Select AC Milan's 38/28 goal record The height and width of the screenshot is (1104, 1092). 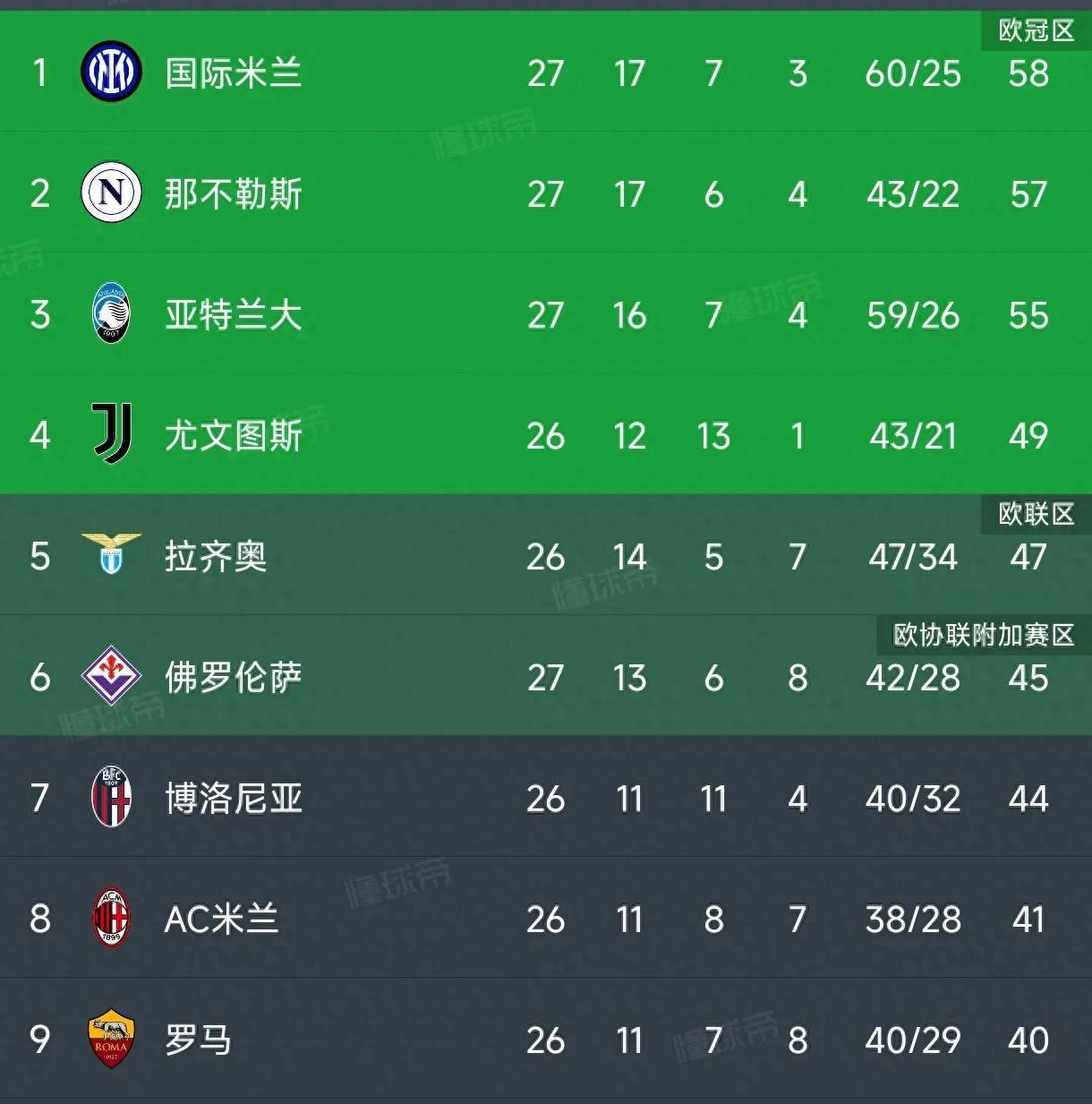(x=912, y=920)
